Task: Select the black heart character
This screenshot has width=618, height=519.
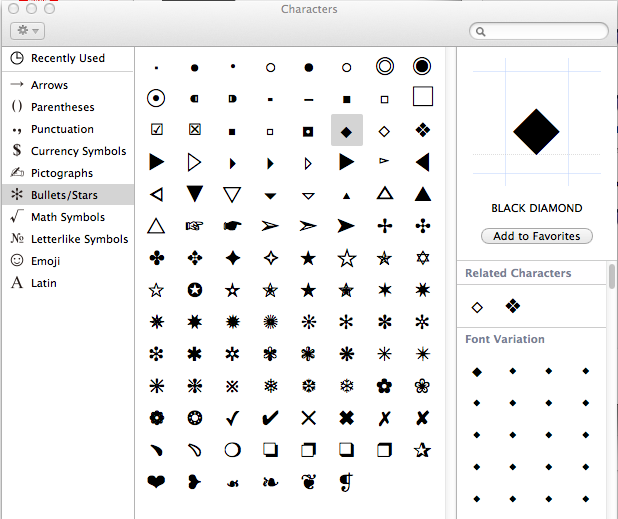Action: point(156,482)
